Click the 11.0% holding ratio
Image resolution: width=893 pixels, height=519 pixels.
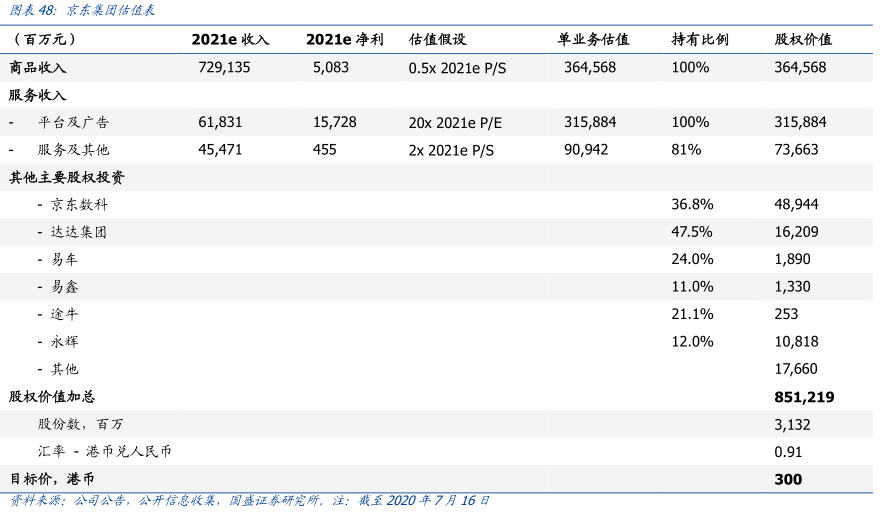(x=692, y=286)
